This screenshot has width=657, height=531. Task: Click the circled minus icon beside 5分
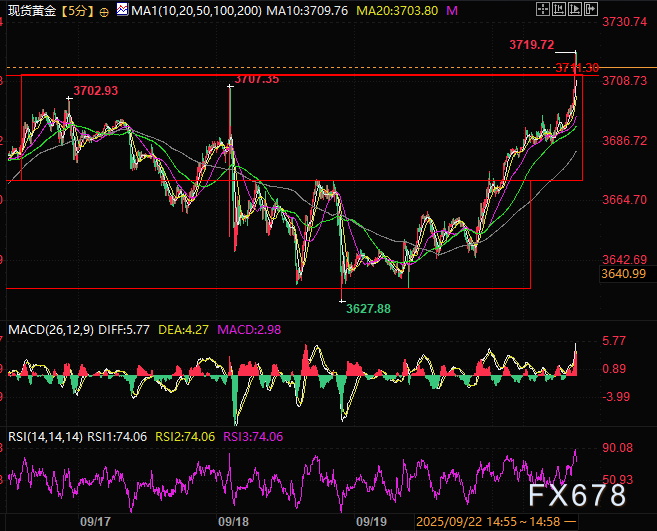click(x=105, y=10)
